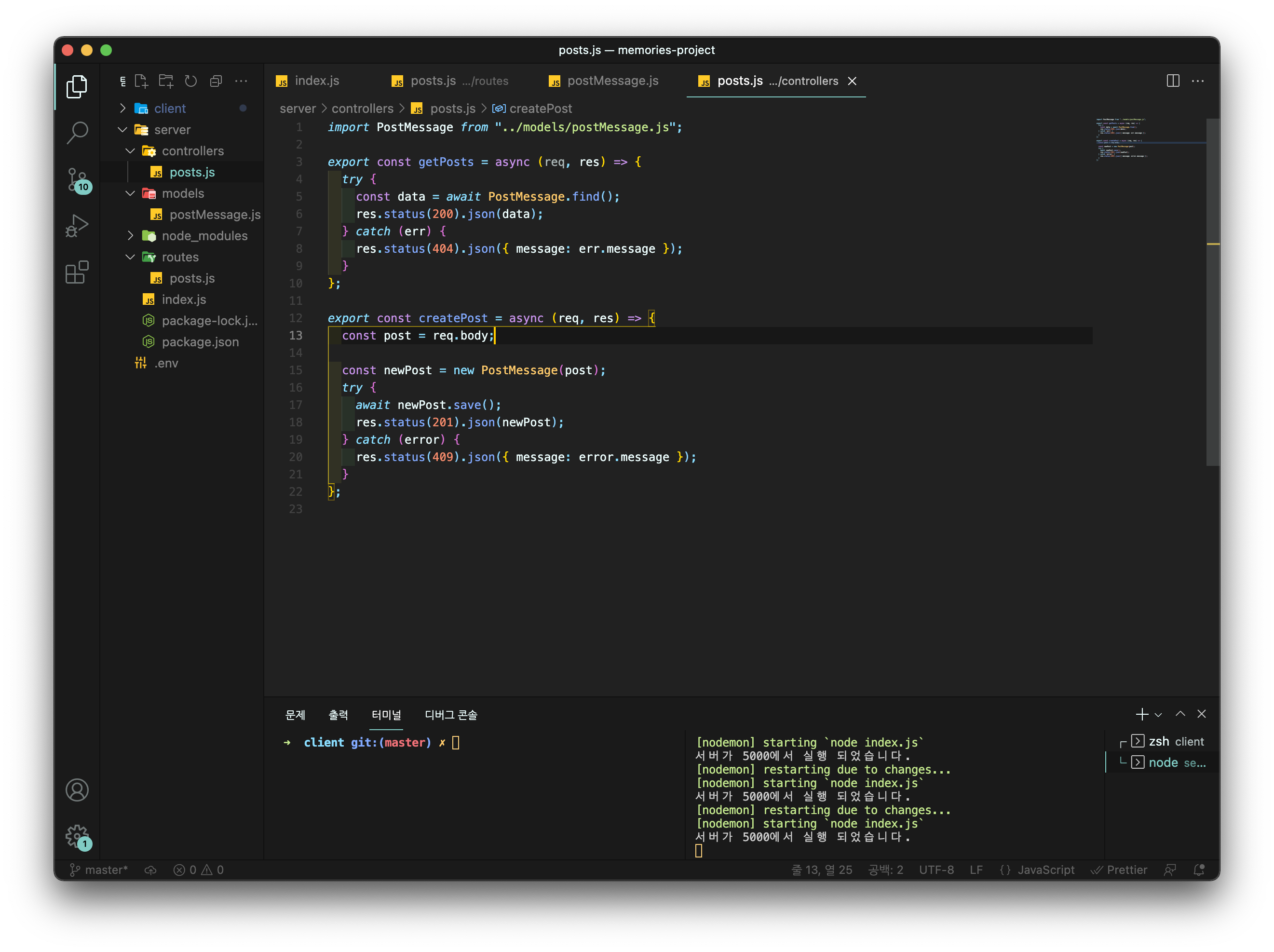Viewport: 1274px width, 952px height.
Task: Click the code minimap preview
Action: (x=1150, y=139)
